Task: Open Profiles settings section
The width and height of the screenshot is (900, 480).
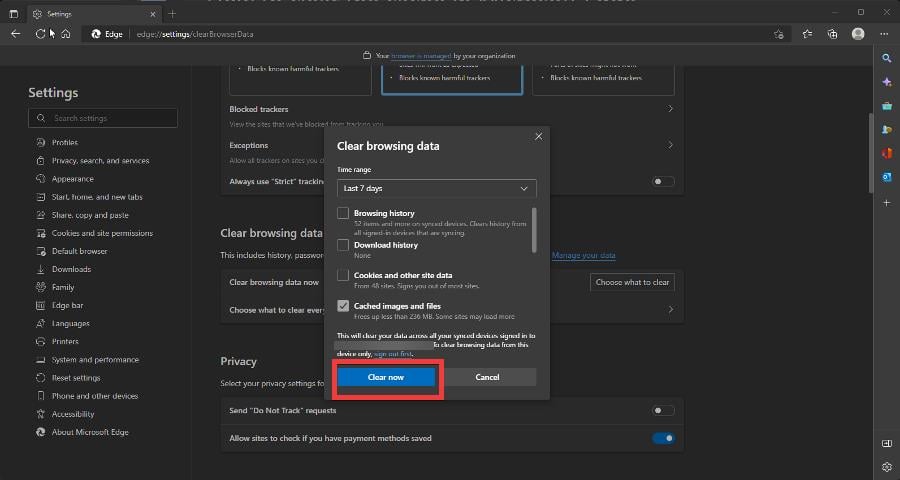Action: pyautogui.click(x=65, y=142)
